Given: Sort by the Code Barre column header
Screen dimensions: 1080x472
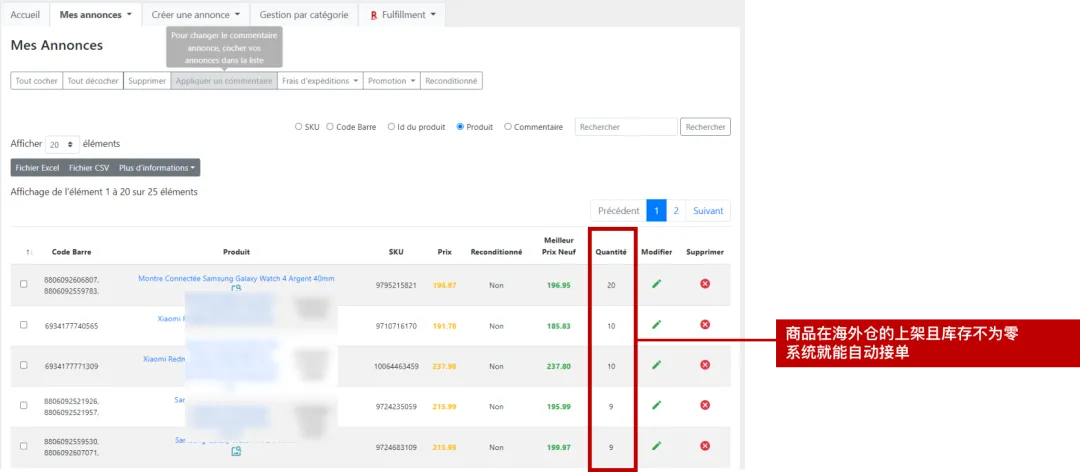Looking at the screenshot, I should pos(72,252).
